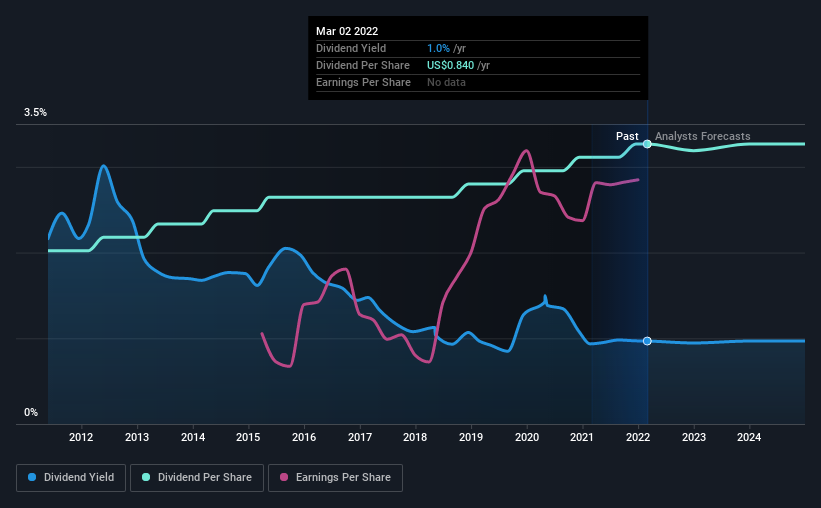Click the 2023 x-axis label
Image resolution: width=821 pixels, height=508 pixels.
coord(694,437)
